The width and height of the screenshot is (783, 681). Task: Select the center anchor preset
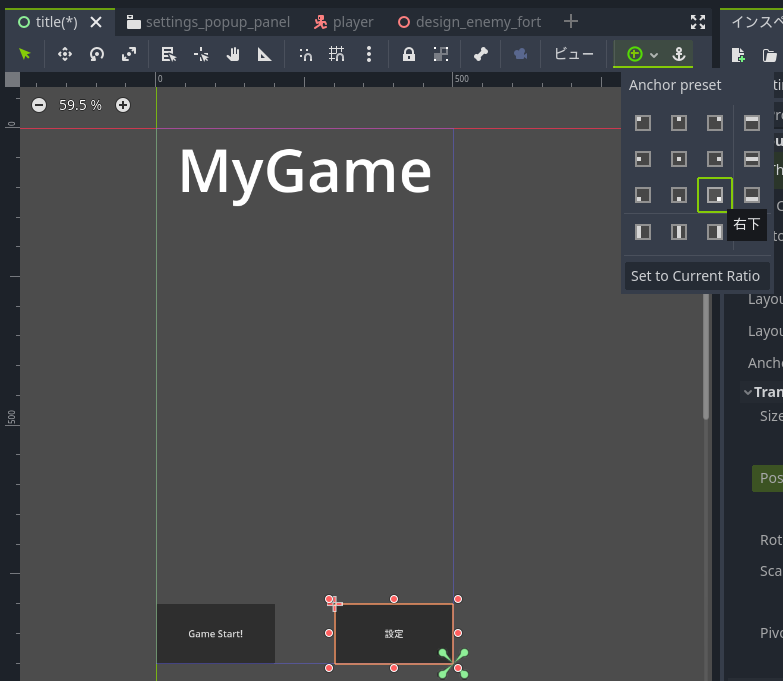tap(679, 159)
